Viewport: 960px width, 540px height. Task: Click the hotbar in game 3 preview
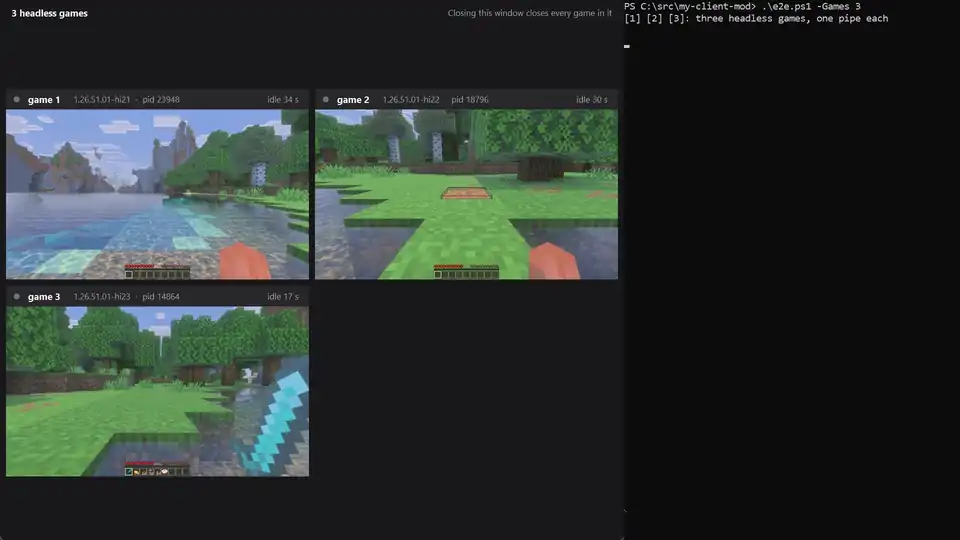click(x=157, y=471)
